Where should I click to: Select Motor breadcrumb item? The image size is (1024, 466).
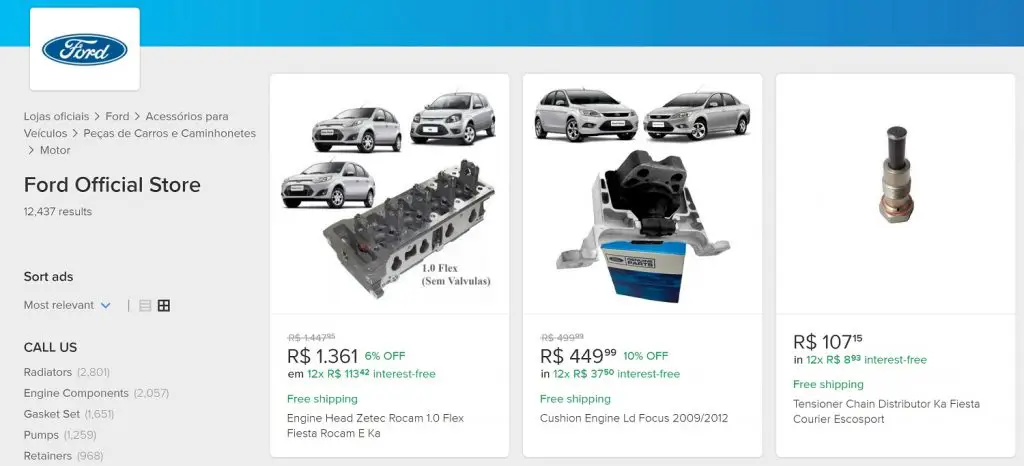tap(56, 150)
